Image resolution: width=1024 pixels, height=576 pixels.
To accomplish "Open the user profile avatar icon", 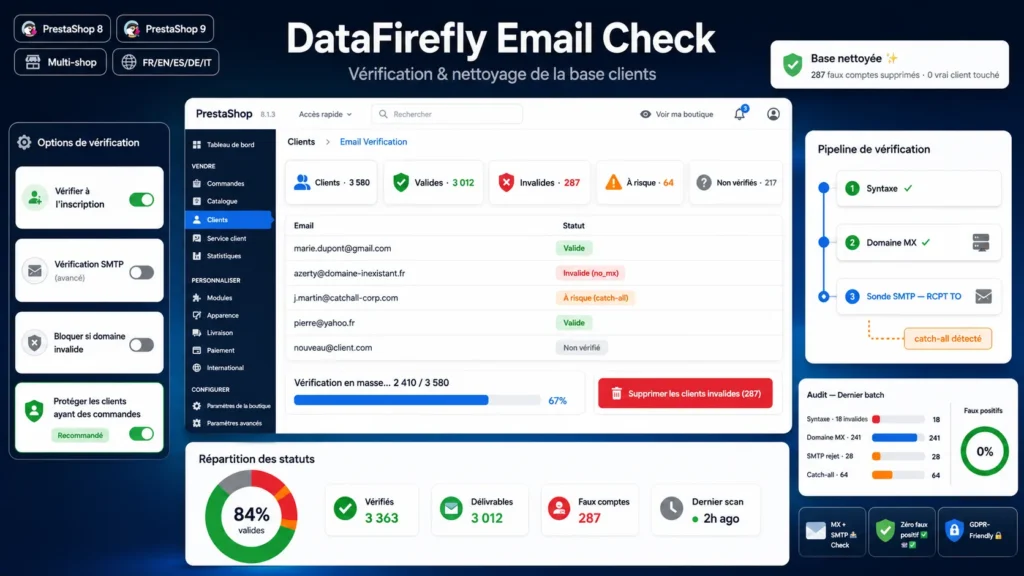I will pos(773,114).
